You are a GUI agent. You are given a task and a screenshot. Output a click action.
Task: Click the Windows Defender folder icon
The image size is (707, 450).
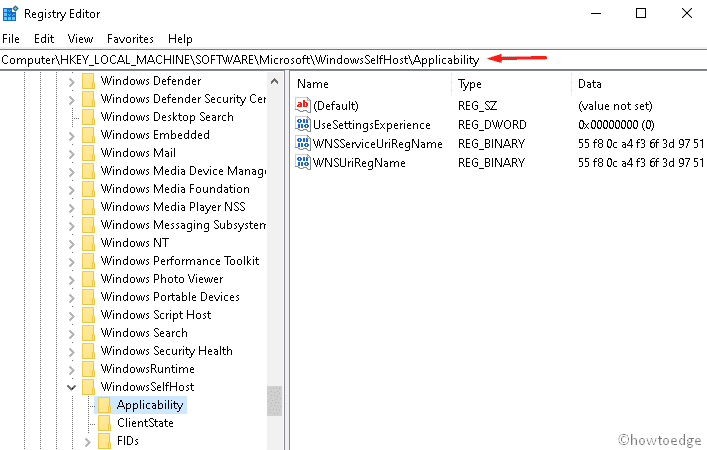(88, 81)
